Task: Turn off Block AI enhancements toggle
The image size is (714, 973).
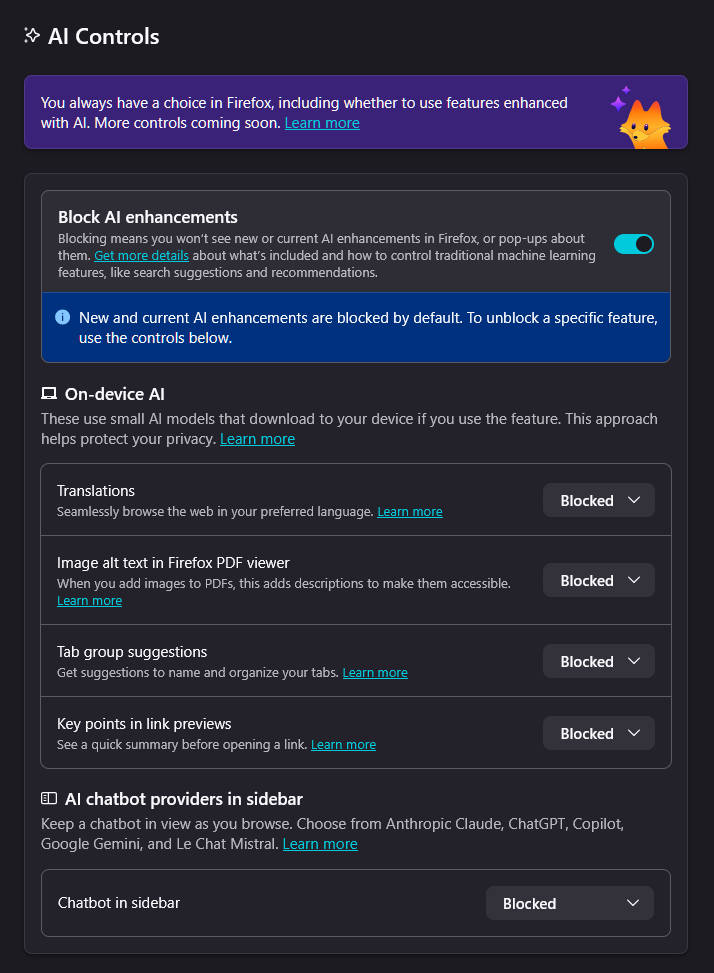Action: [x=633, y=244]
